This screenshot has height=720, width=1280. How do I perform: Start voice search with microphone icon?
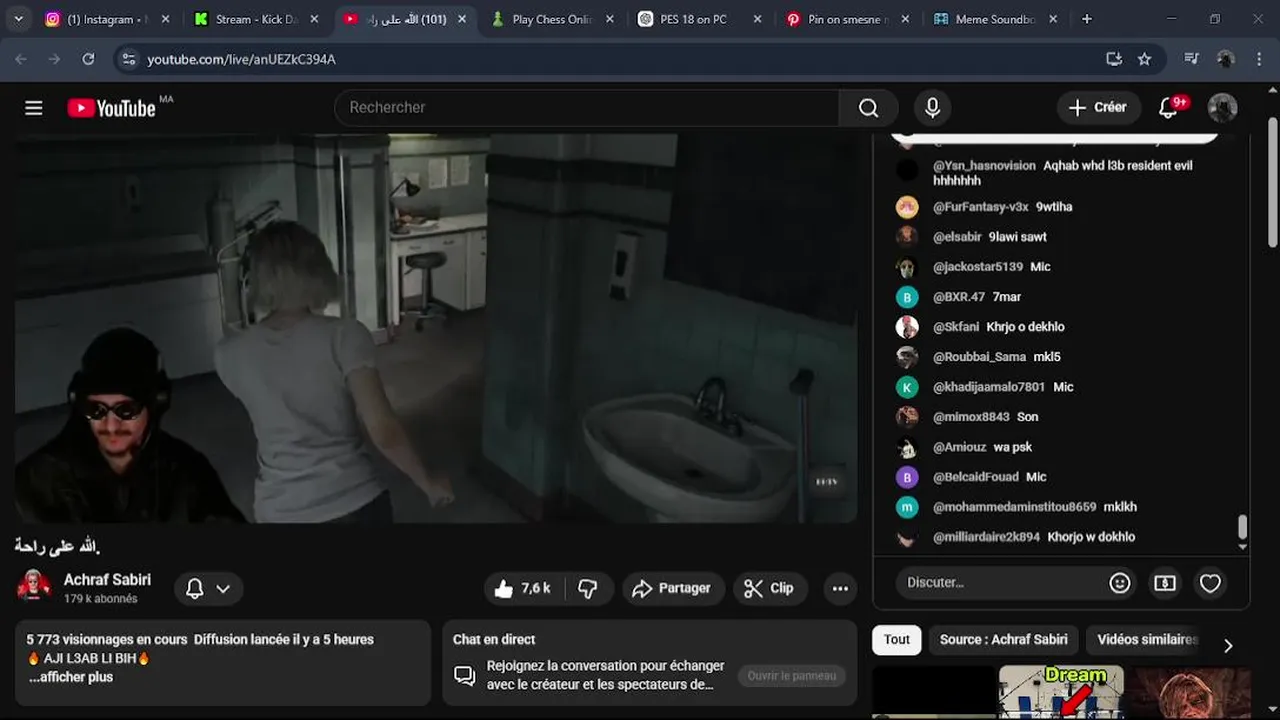932,108
